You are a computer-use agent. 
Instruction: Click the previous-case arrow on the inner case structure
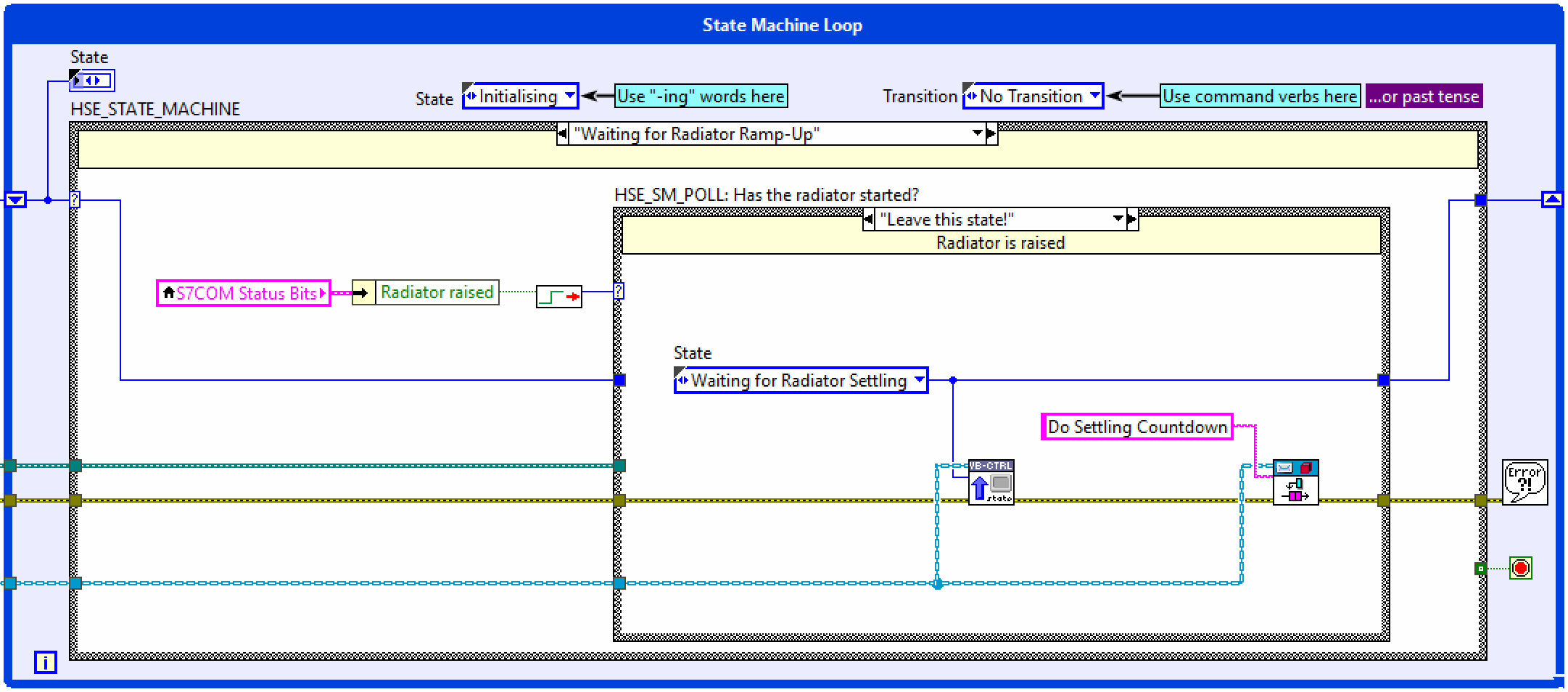tap(868, 218)
